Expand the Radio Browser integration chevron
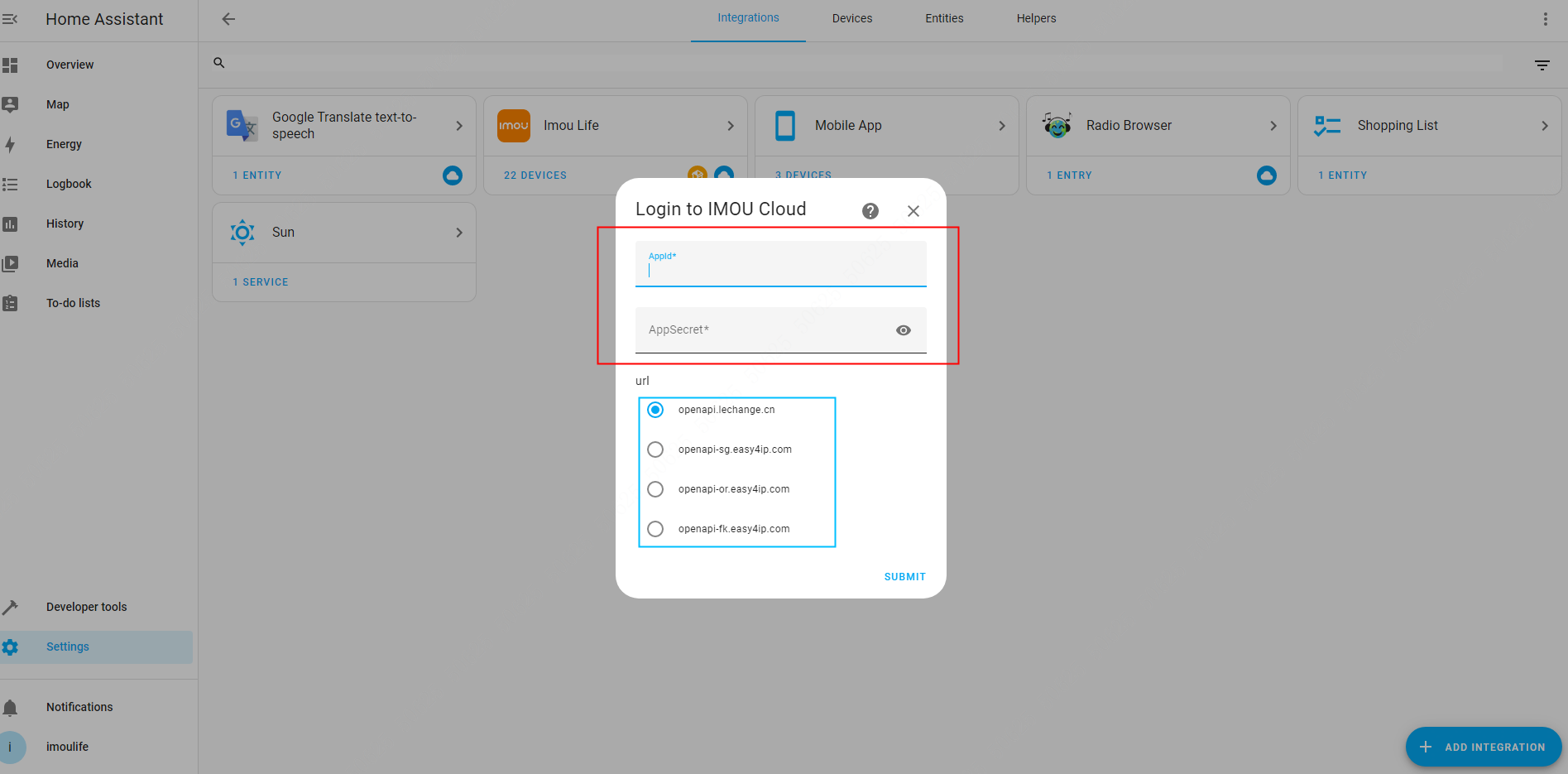1568x774 pixels. 1273,126
